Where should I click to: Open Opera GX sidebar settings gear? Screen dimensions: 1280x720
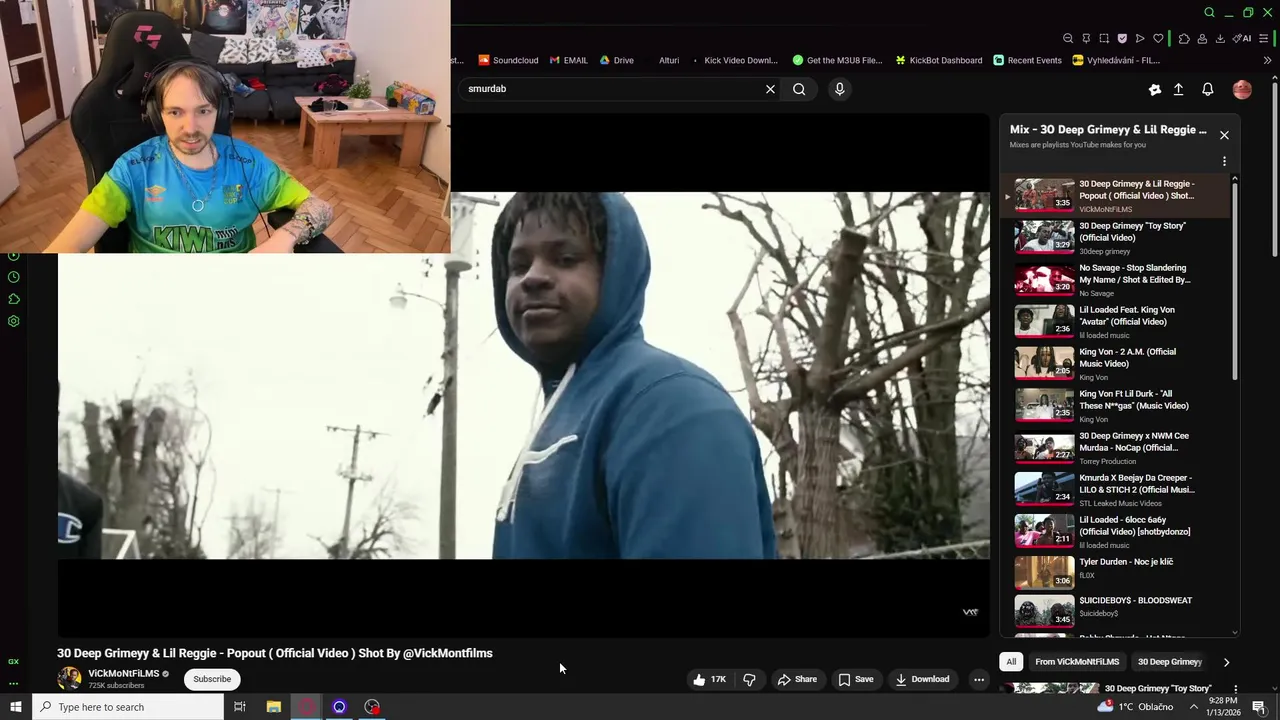click(14, 321)
